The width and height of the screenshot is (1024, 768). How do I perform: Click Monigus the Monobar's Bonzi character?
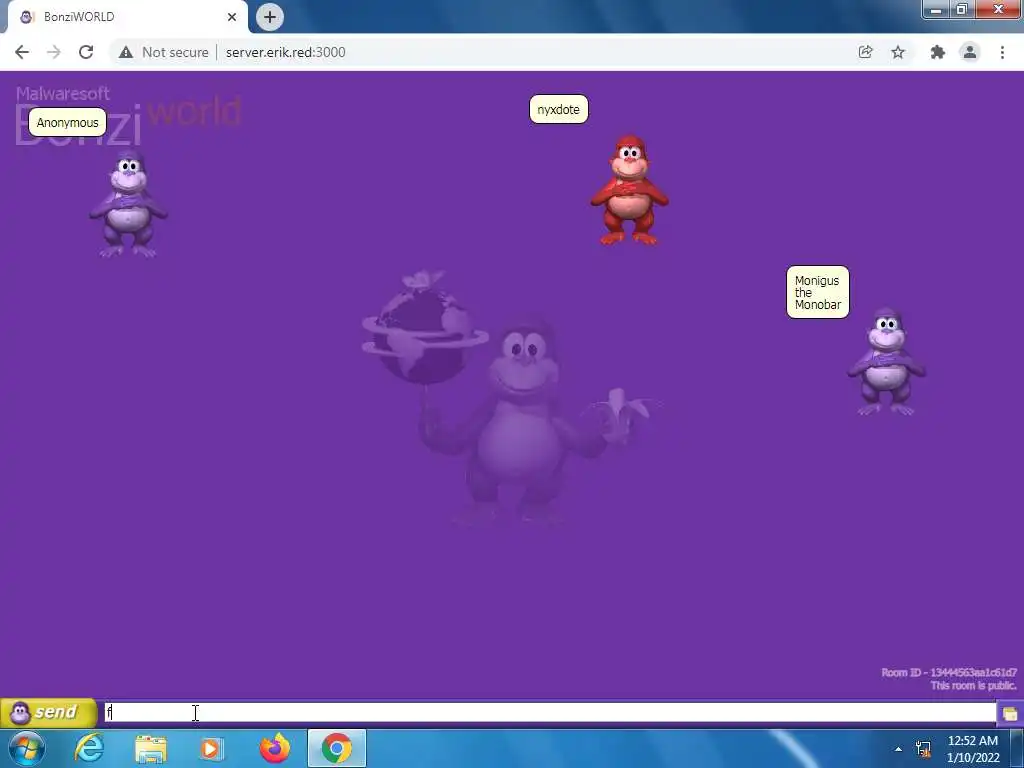pyautogui.click(x=886, y=362)
